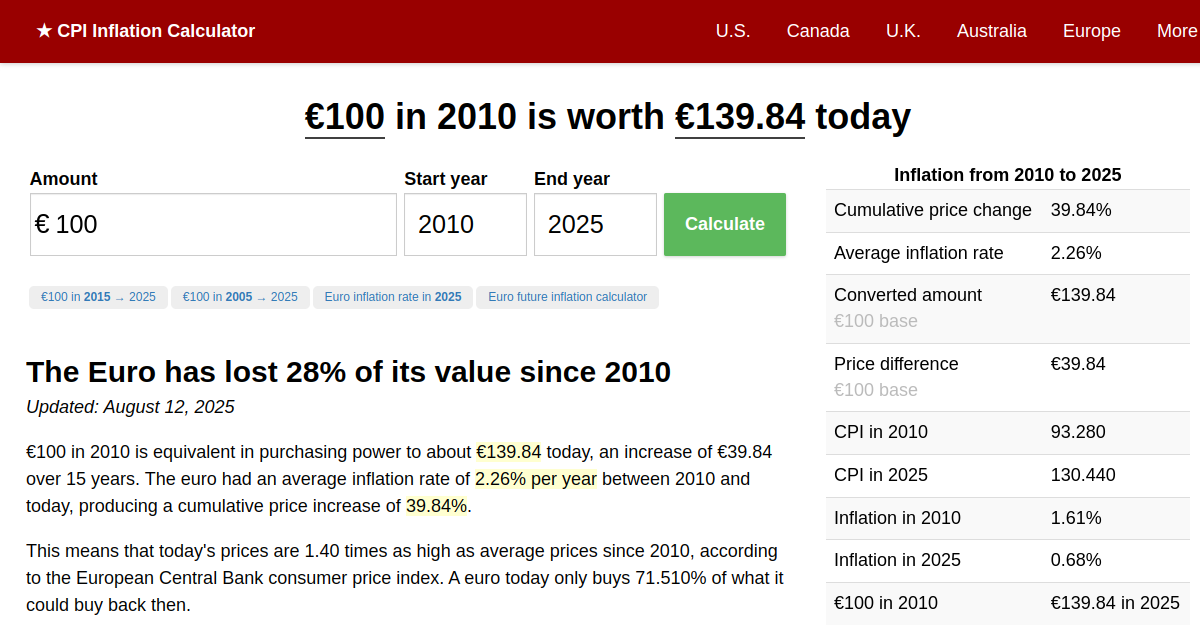1200x630 pixels.
Task: Click the Cumulative price change table row
Action: [x=1007, y=211]
